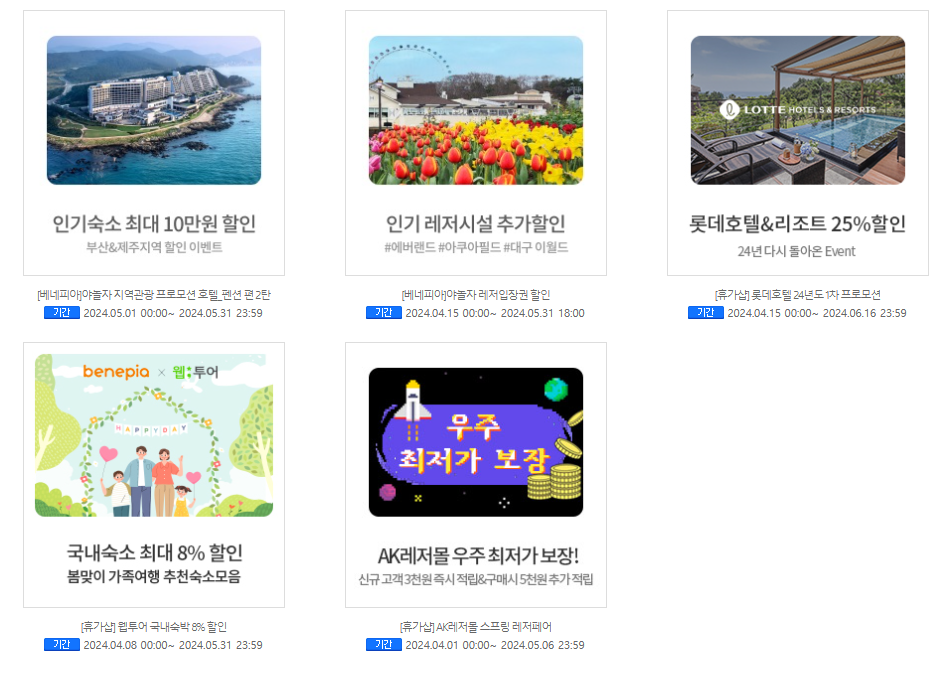This screenshot has width=948, height=682.
Task: Click the 기간 badge below the Lotte Hotel card
Action: click(704, 310)
